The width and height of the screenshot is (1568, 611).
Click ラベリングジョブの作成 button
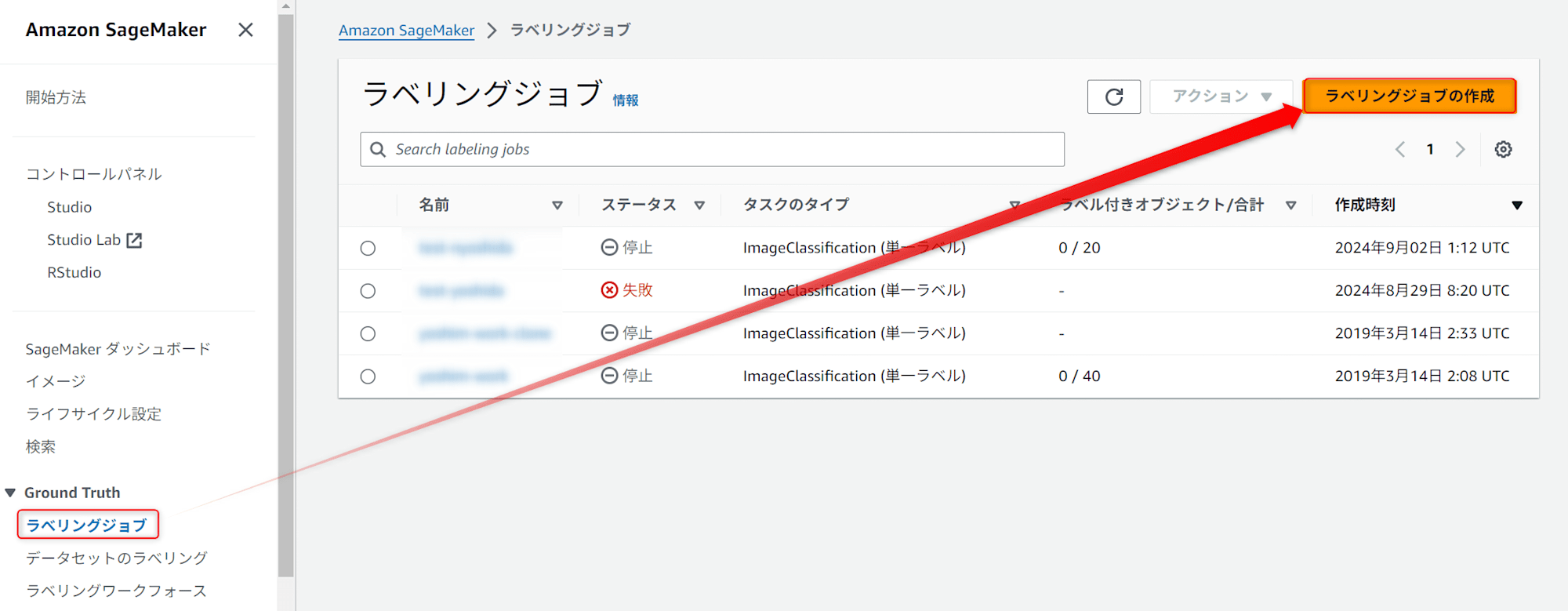click(x=1410, y=96)
